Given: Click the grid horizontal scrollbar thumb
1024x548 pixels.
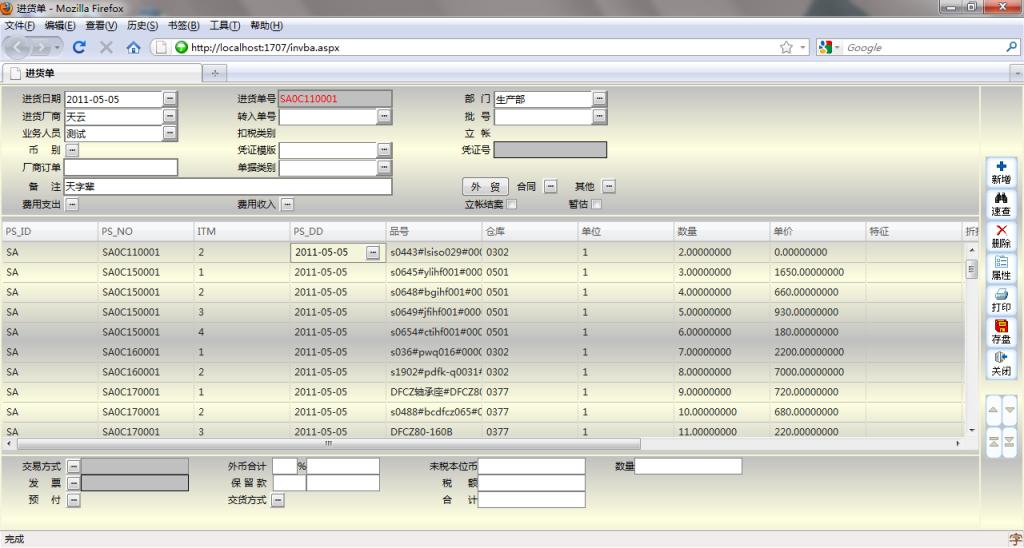Looking at the screenshot, I should (328, 443).
